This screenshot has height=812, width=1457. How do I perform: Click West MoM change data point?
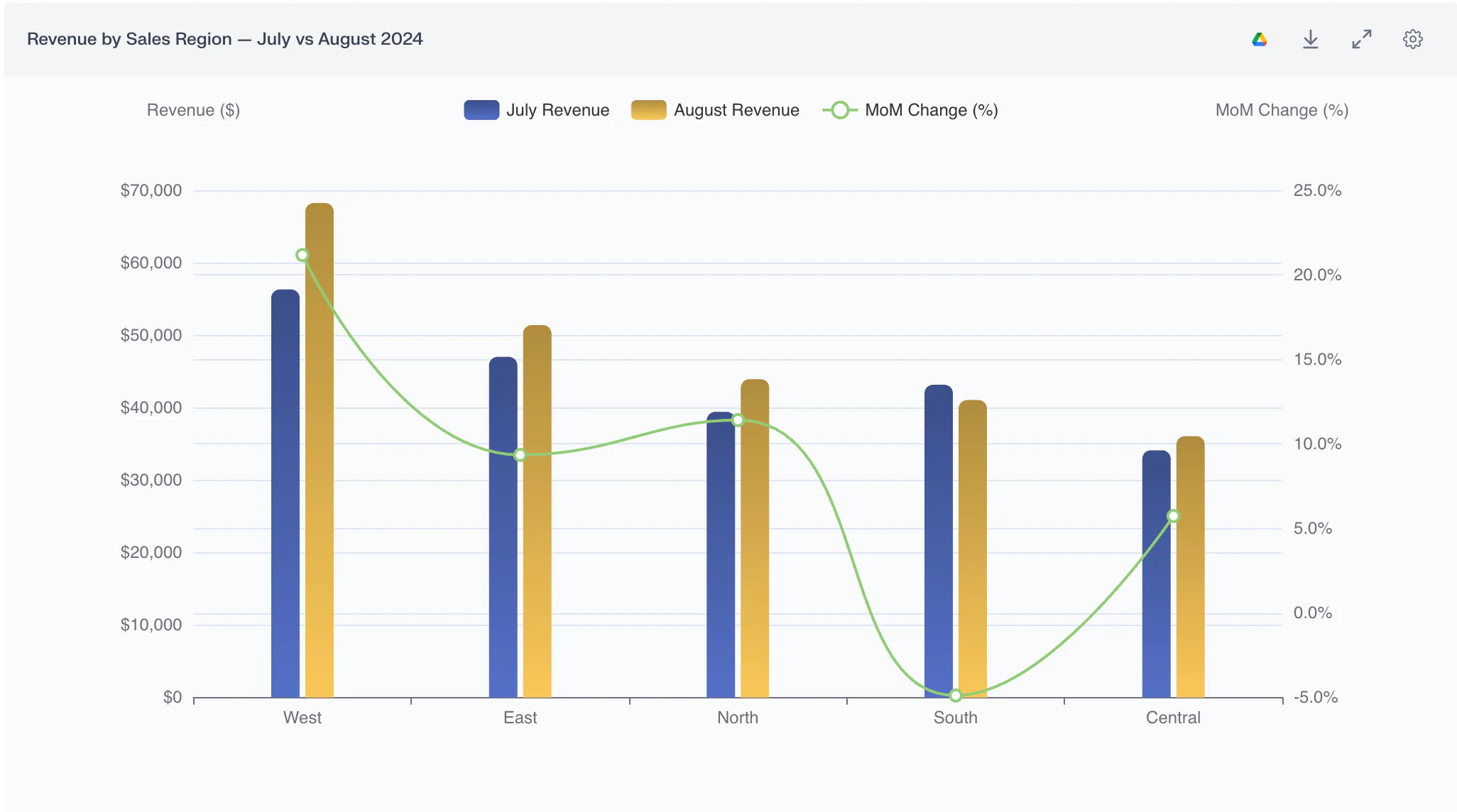(302, 255)
